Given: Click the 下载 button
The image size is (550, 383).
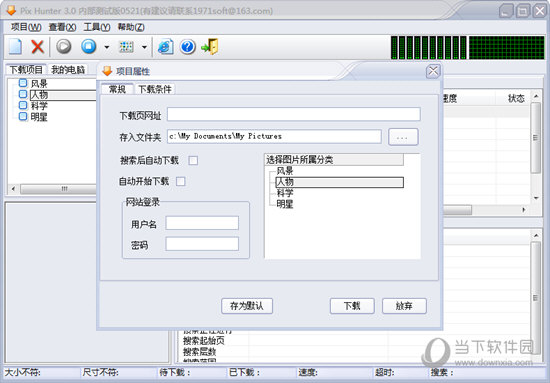Looking at the screenshot, I should click(x=352, y=306).
